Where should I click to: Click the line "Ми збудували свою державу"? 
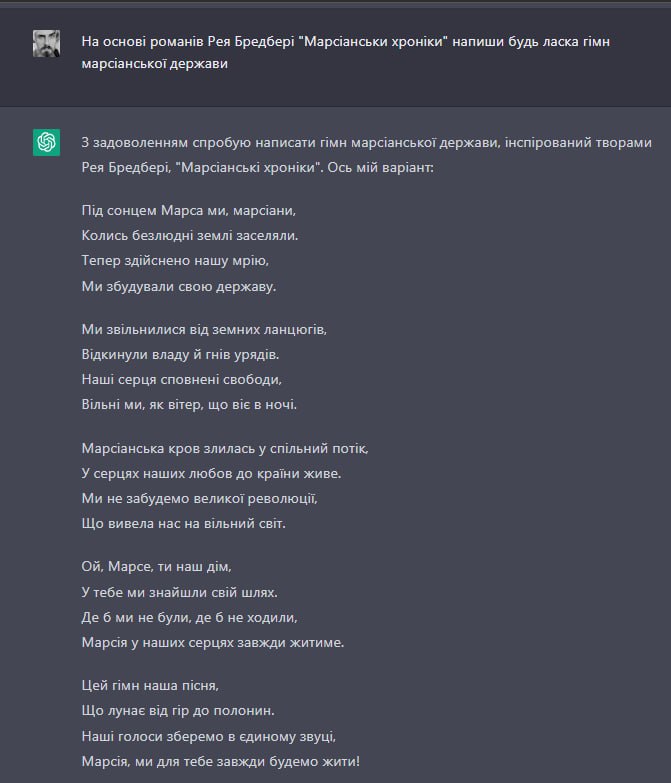tap(179, 286)
